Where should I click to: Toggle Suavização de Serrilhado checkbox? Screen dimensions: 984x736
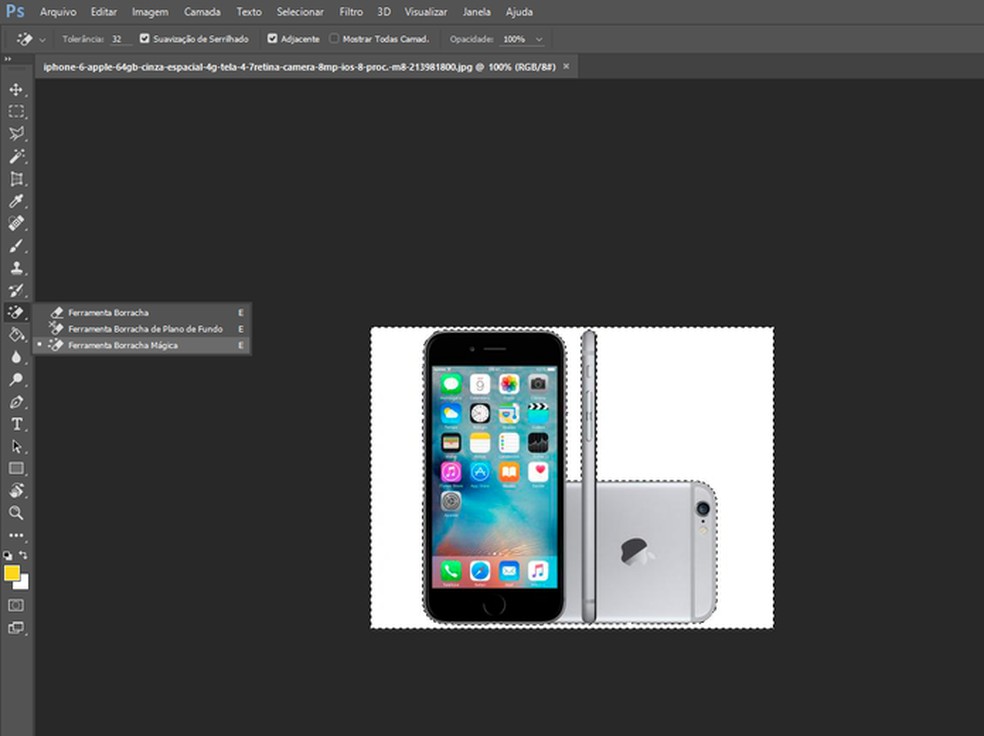tap(145, 39)
